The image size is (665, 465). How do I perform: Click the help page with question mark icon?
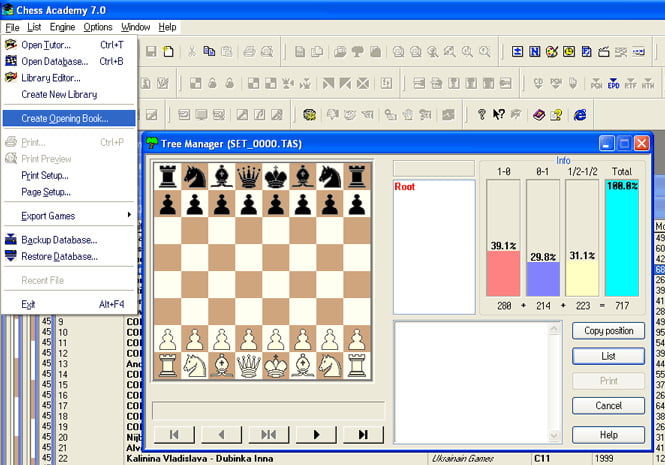click(556, 115)
